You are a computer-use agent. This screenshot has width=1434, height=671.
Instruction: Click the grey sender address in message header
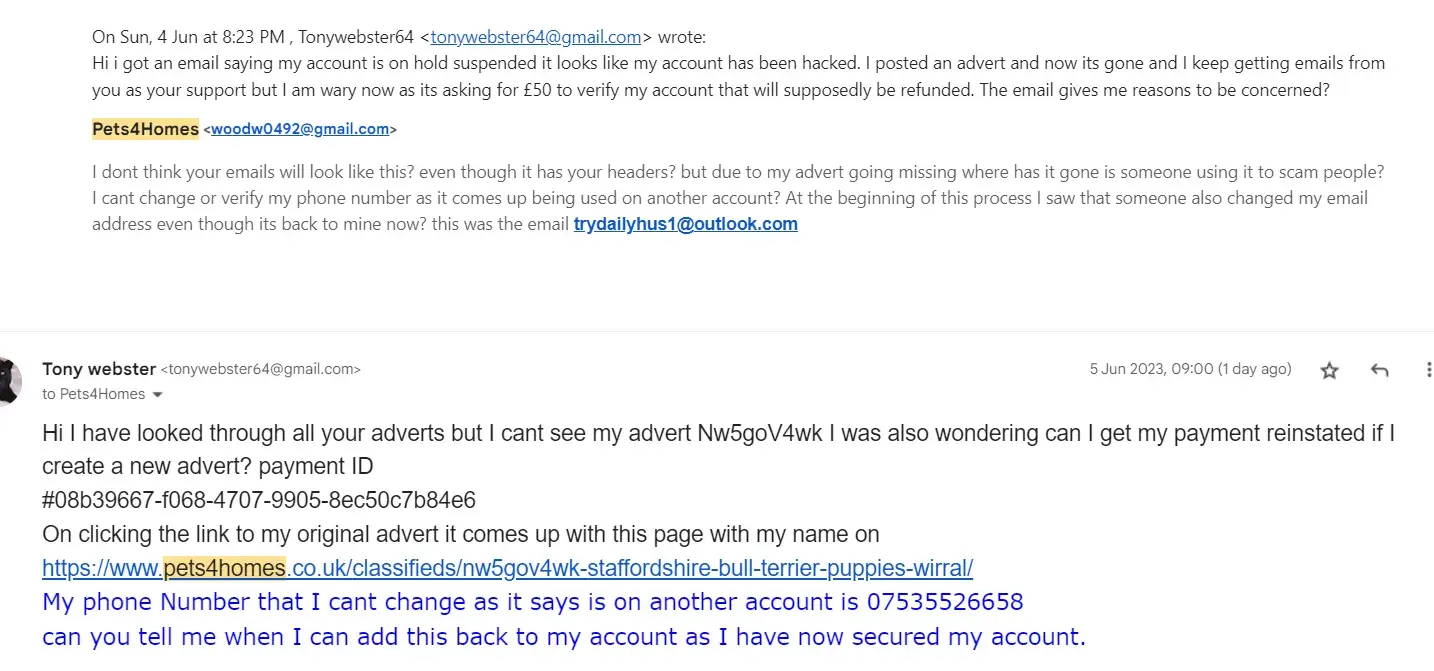tap(261, 369)
